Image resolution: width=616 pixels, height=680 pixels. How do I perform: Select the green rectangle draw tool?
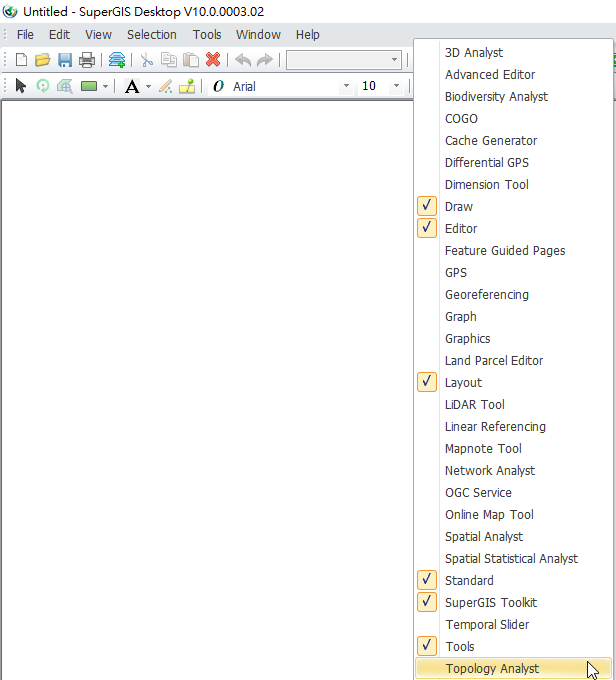(x=89, y=86)
